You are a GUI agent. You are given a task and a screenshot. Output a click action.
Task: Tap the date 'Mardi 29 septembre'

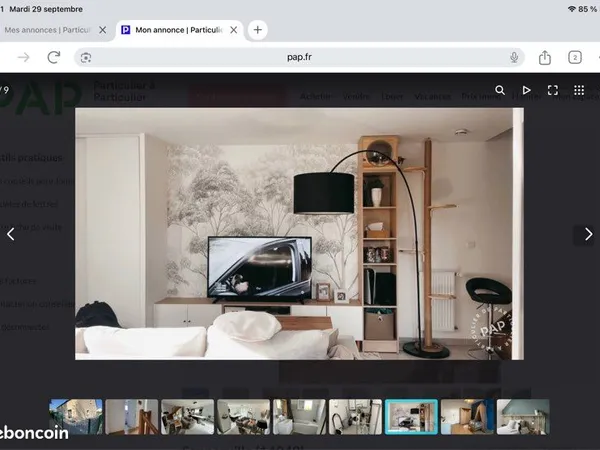click(46, 9)
